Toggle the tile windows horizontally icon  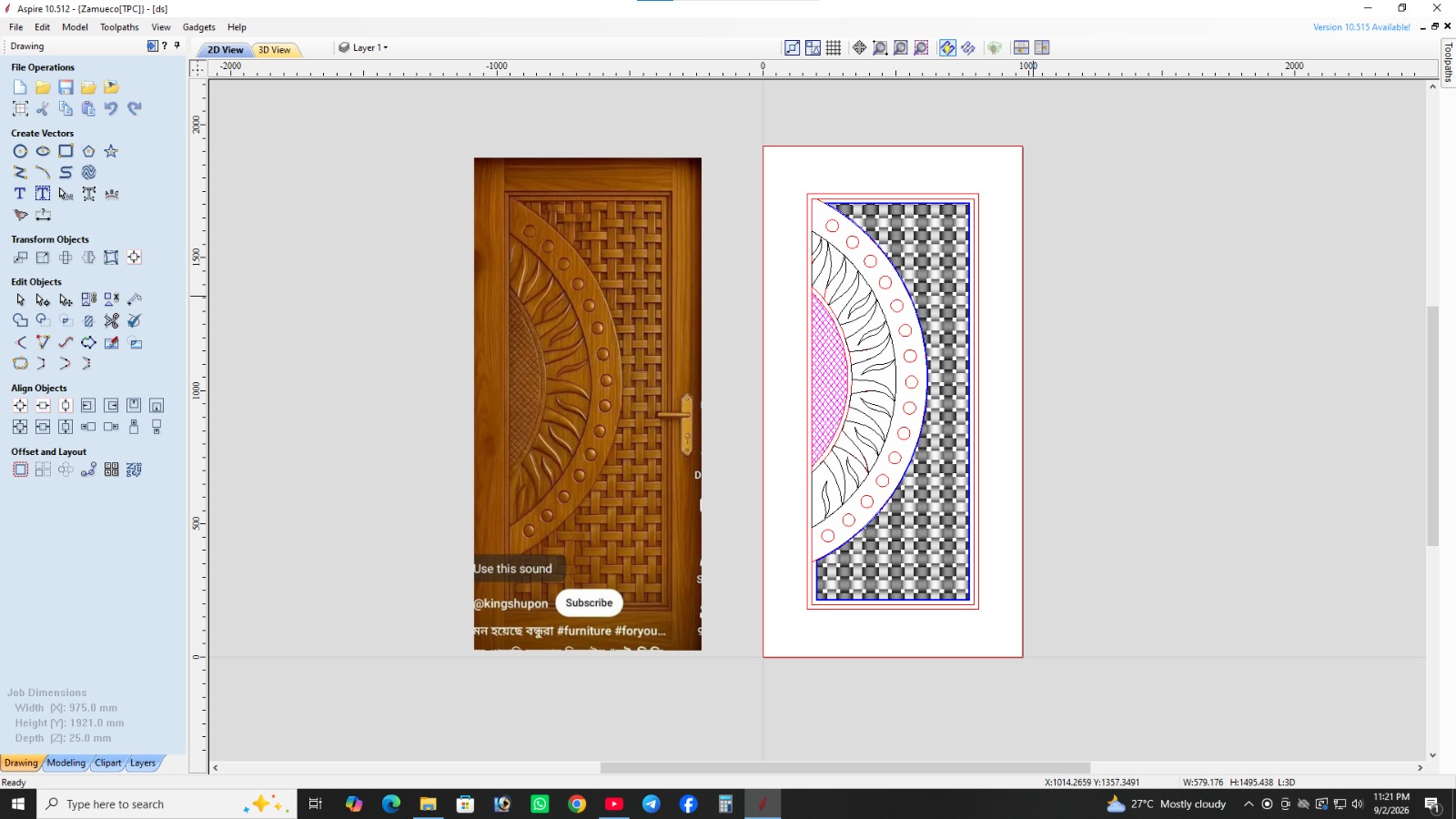coord(1021,47)
